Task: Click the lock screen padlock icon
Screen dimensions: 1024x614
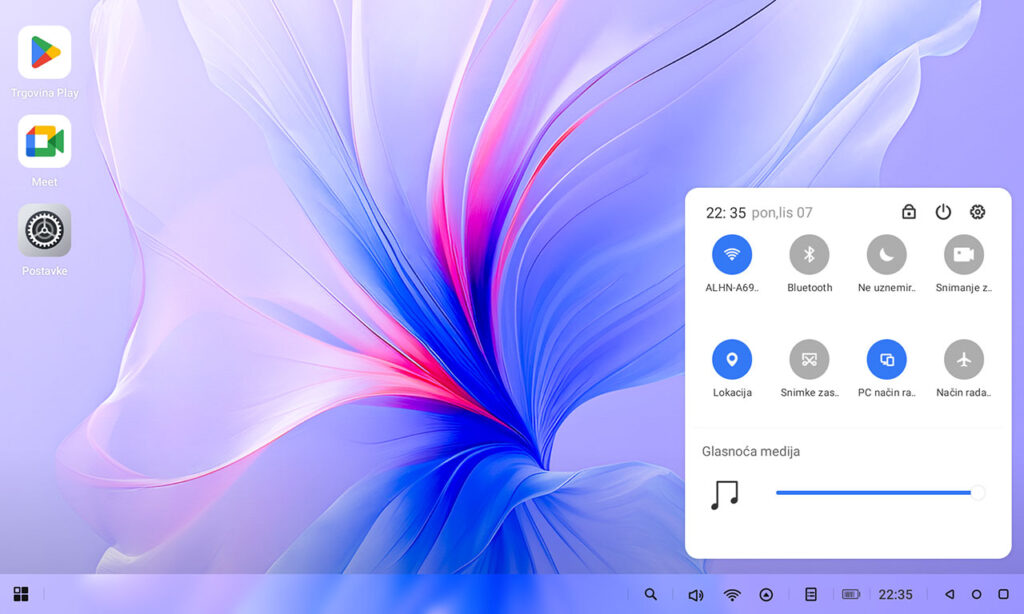Action: pos(908,212)
